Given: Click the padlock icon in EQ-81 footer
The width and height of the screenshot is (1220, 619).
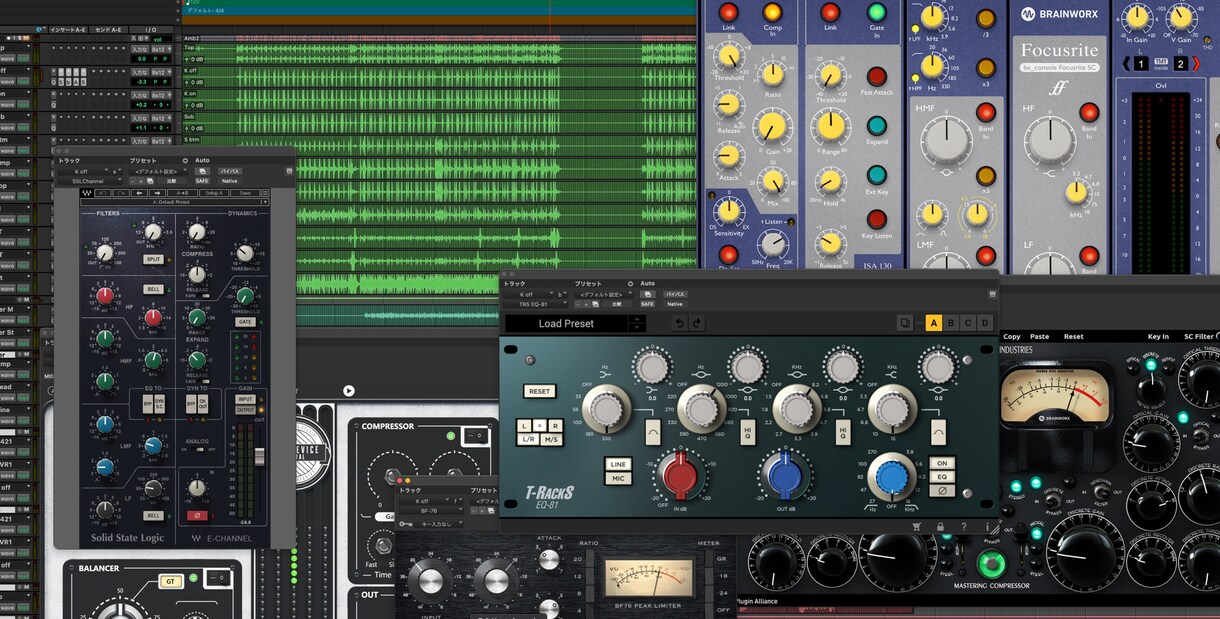Looking at the screenshot, I should (x=940, y=526).
